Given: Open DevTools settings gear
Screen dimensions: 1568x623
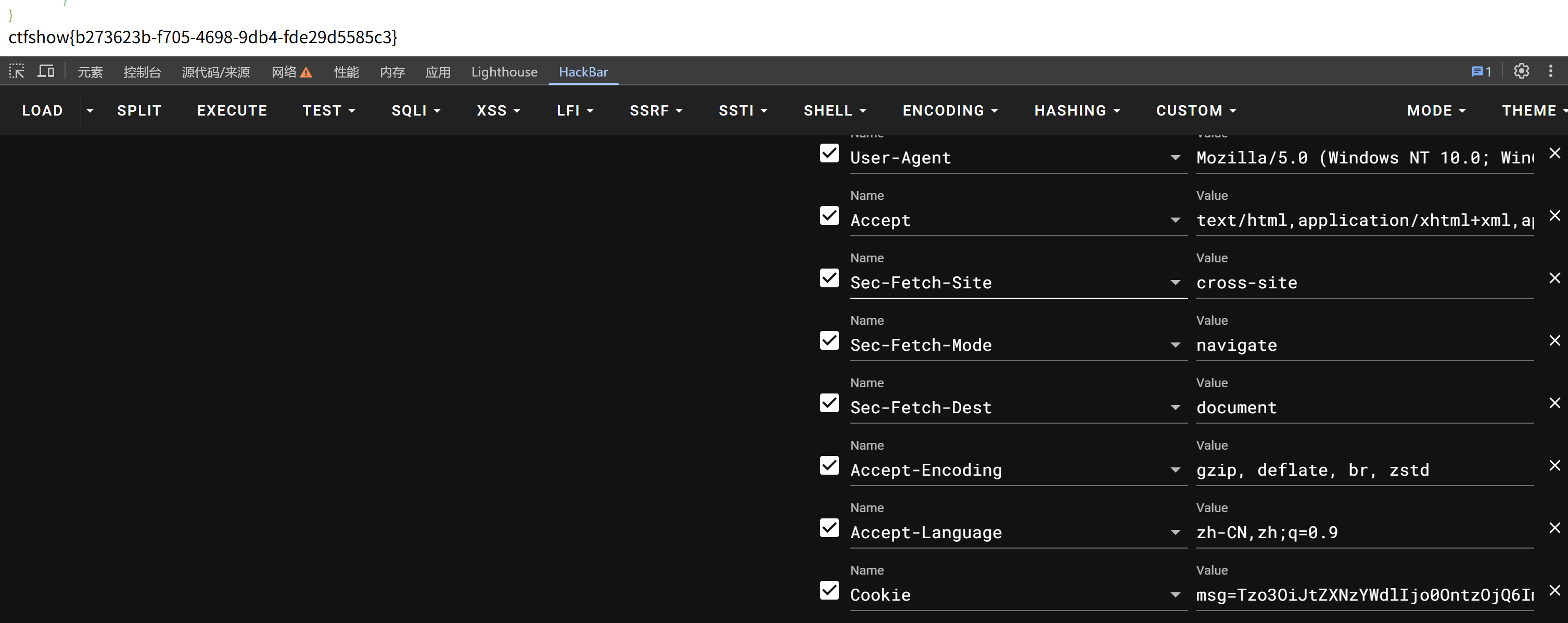Looking at the screenshot, I should (x=1521, y=71).
